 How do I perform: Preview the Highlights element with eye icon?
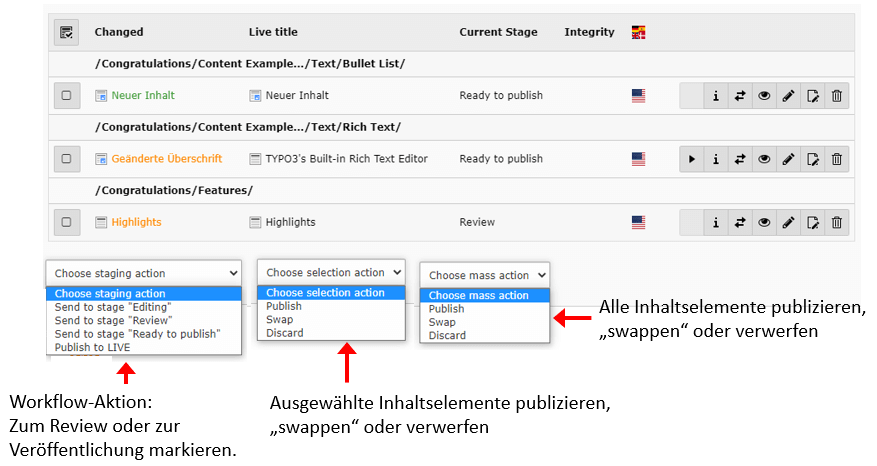764,222
